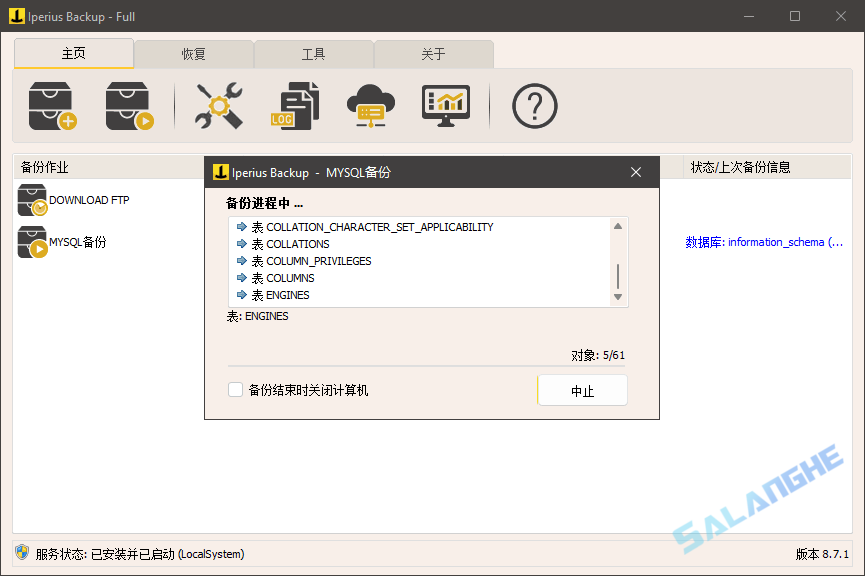Switch to the 恢复 tab
The height and width of the screenshot is (576, 865).
coord(194,53)
